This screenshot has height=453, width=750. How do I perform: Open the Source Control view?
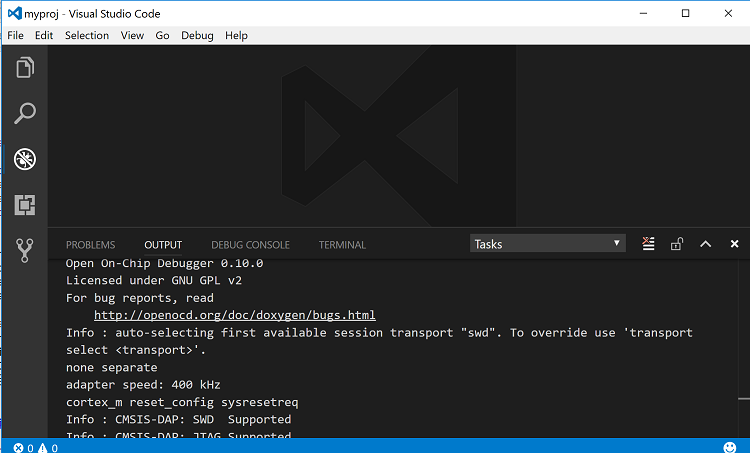click(24, 249)
